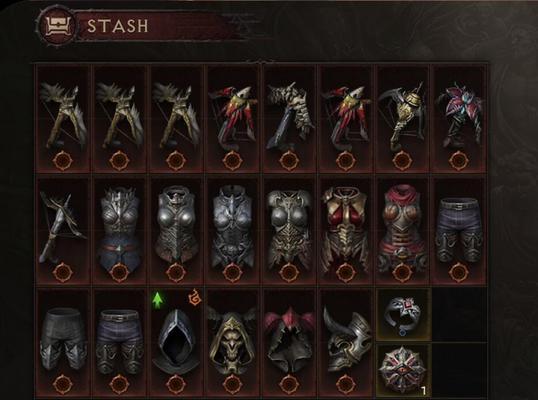The height and width of the screenshot is (400, 538).
Task: Select the bone-spiked crossbow
Action: point(290,119)
